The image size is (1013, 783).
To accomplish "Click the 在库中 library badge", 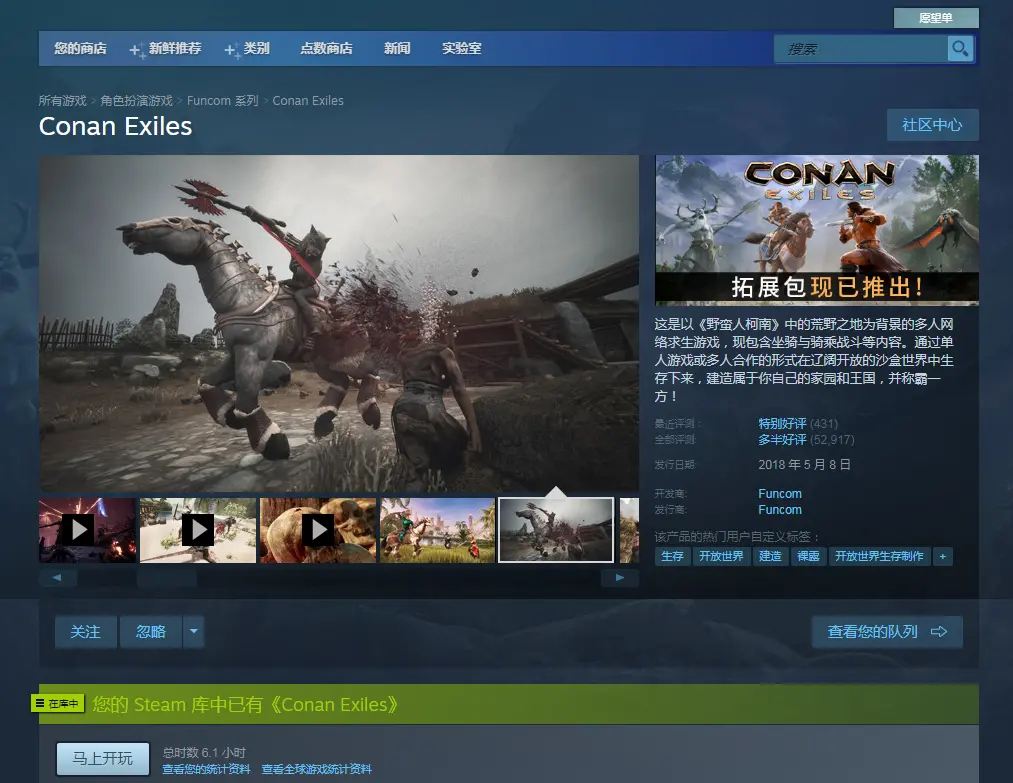I will point(58,704).
